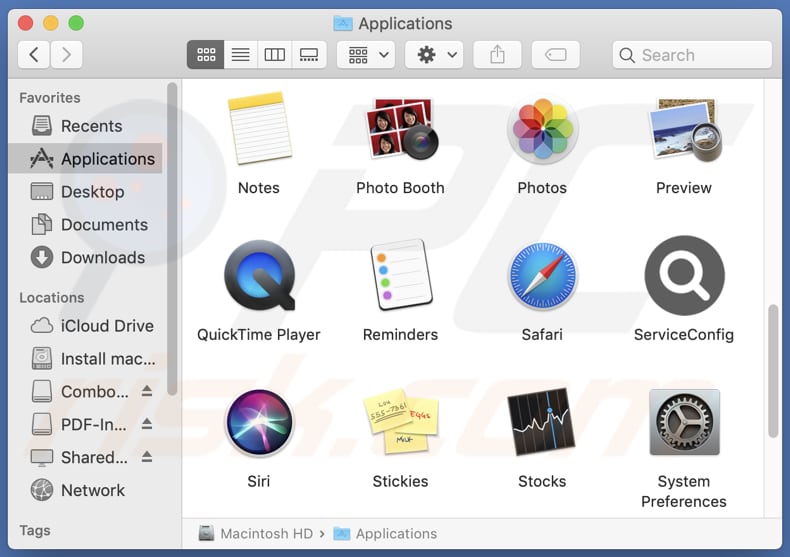This screenshot has height=557, width=790.
Task: Open Desktop in the sidebar
Action: coord(86,192)
